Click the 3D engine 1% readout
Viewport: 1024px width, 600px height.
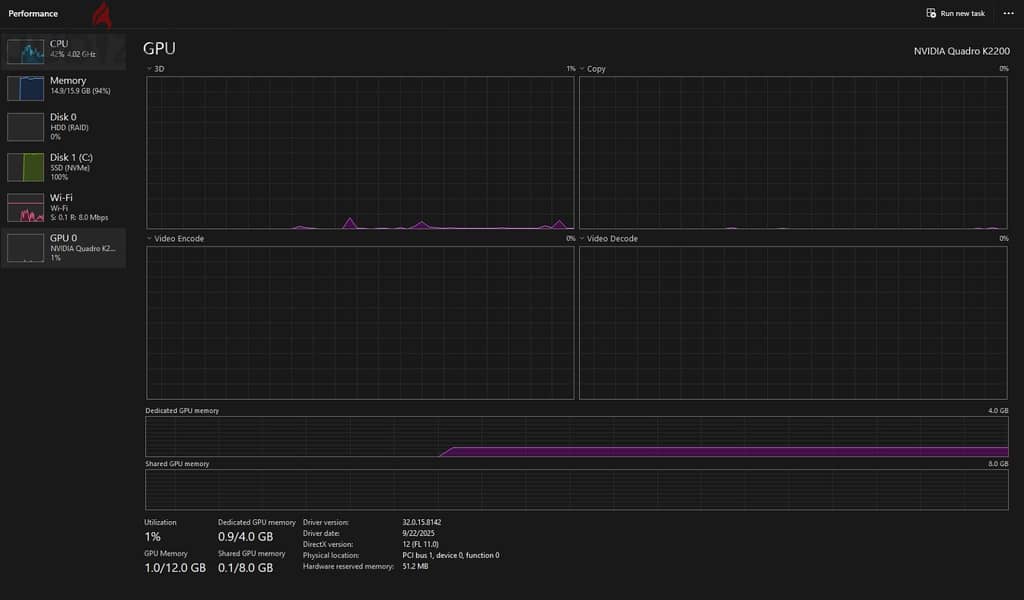[571, 69]
